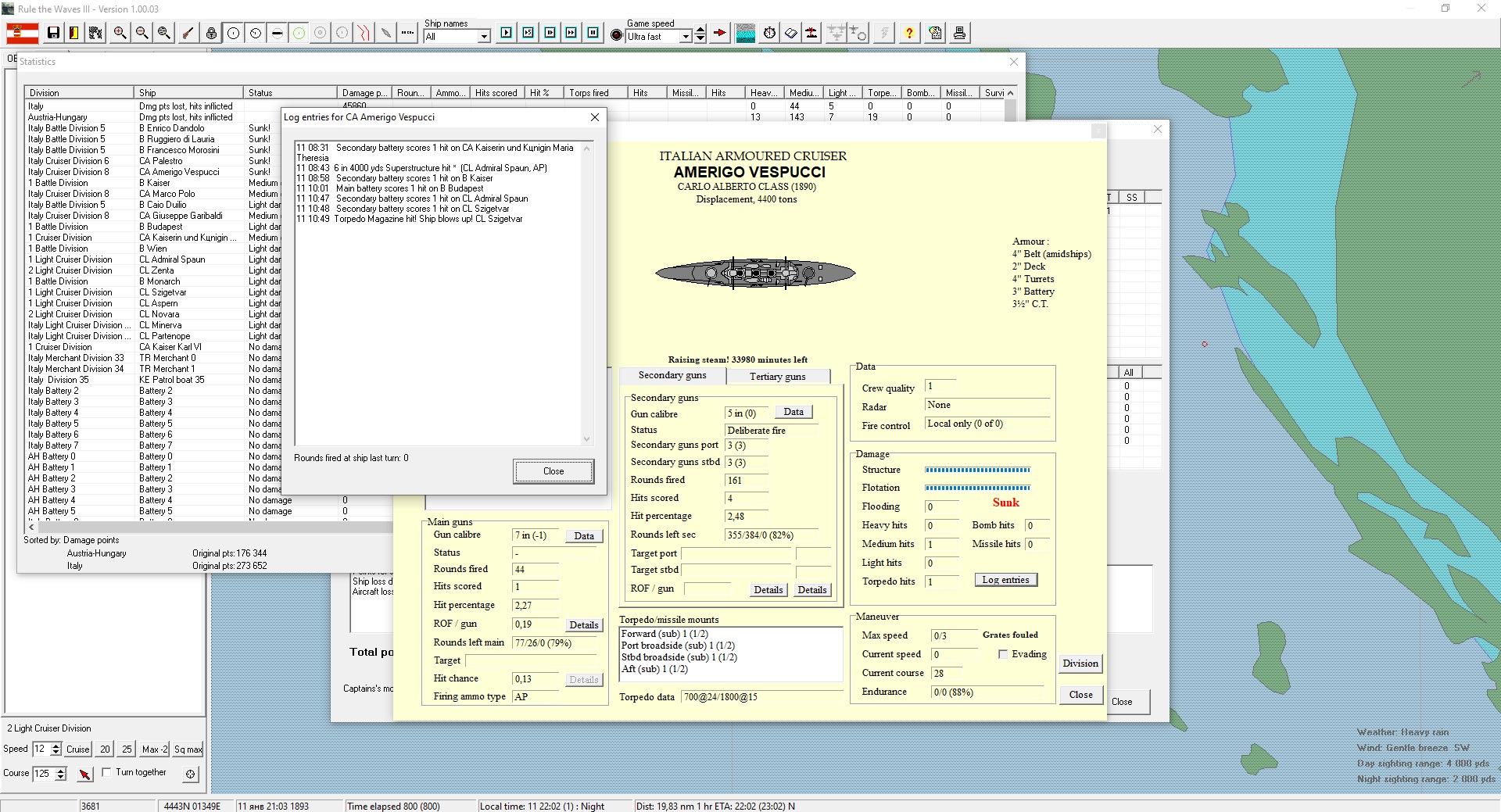Click the floppy disk save icon

point(53,33)
